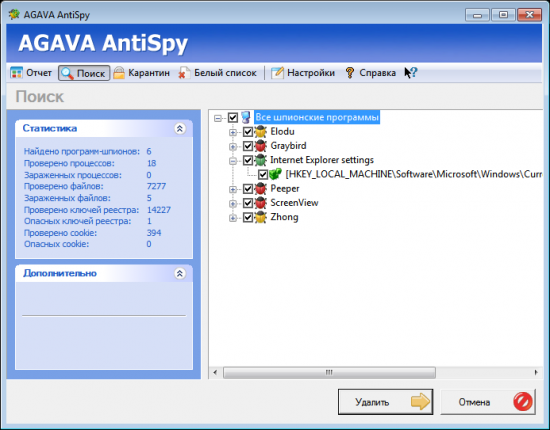Uncheck the Graybird checkbox

[248, 146]
